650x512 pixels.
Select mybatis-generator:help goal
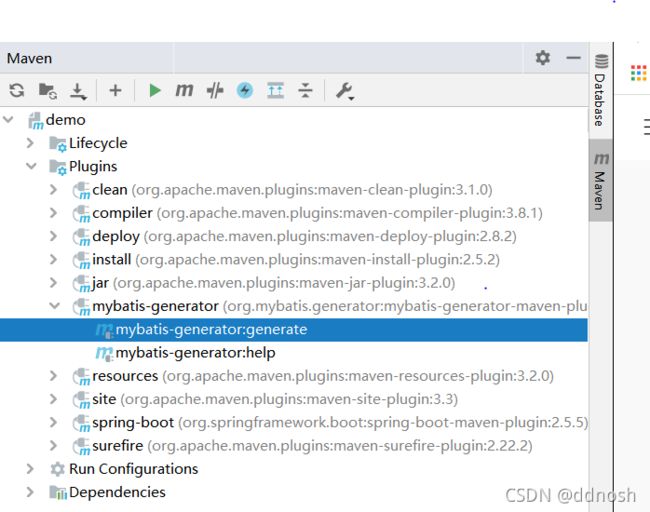pyautogui.click(x=195, y=353)
